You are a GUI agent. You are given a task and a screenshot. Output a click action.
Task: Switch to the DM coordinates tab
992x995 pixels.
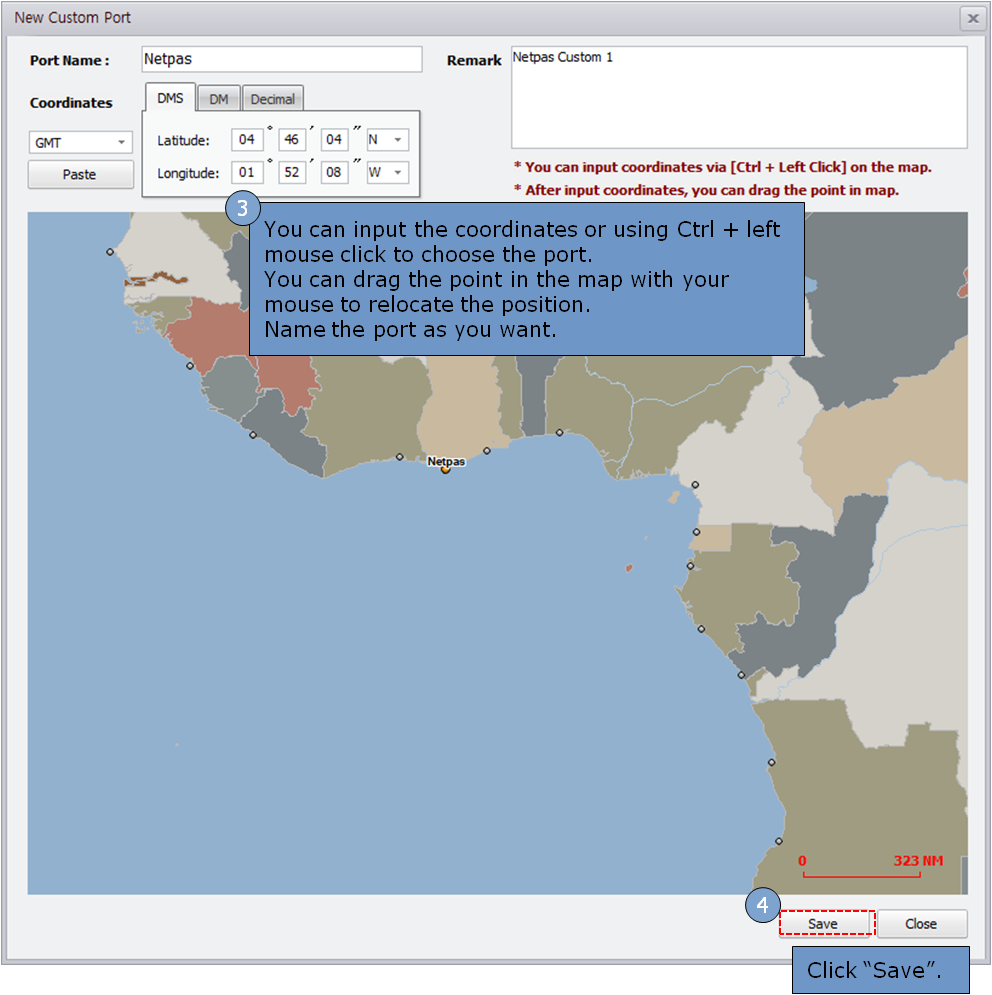point(218,99)
